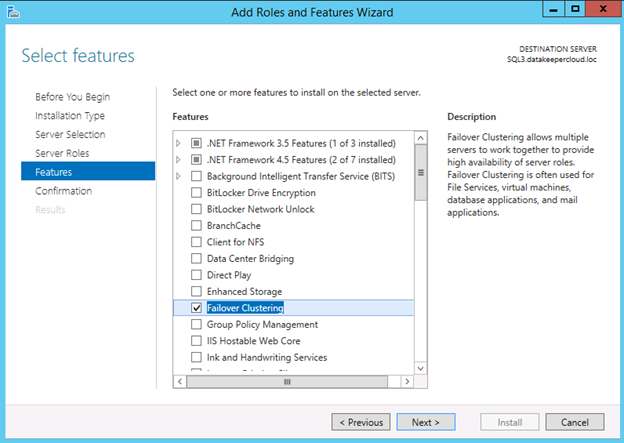
Task: Check the Group Policy Management feature
Action: 197,324
